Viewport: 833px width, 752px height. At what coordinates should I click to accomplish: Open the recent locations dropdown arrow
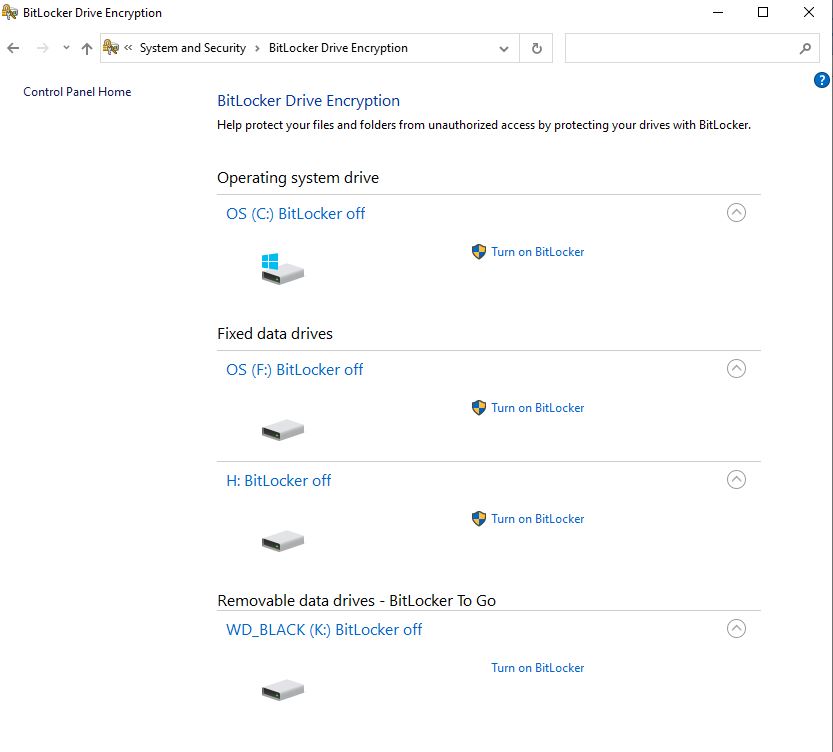66,48
